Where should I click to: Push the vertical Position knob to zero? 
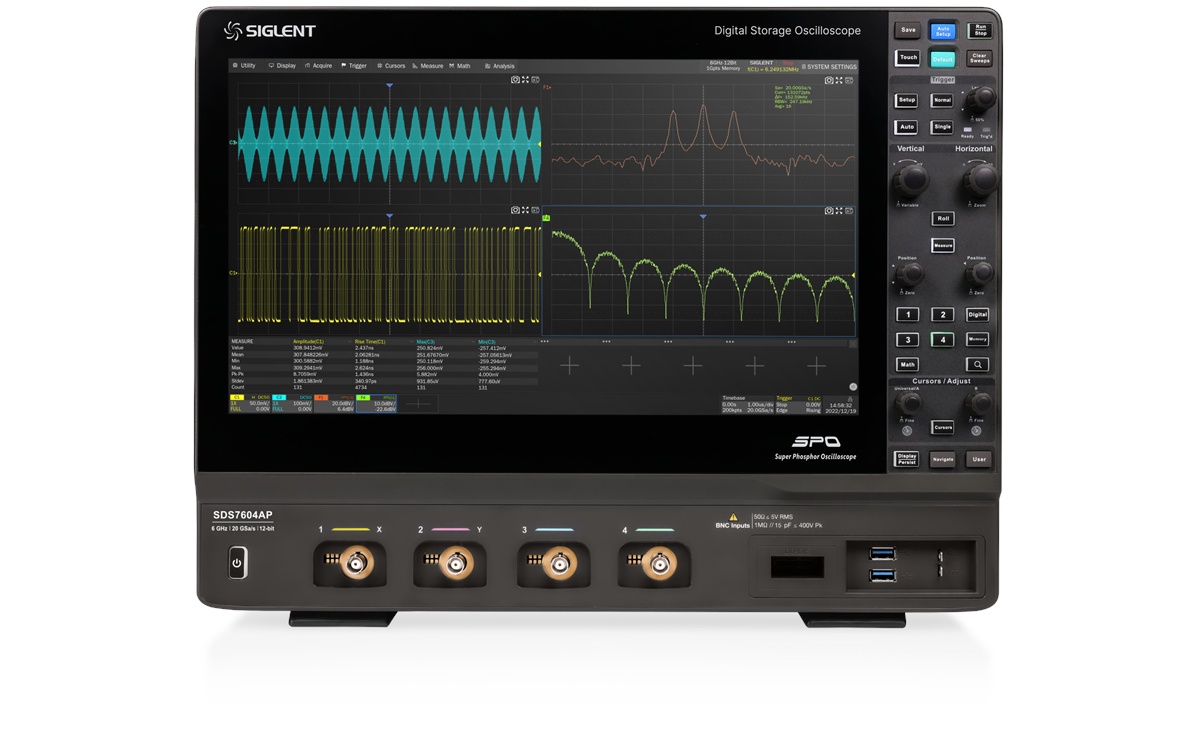tap(908, 274)
